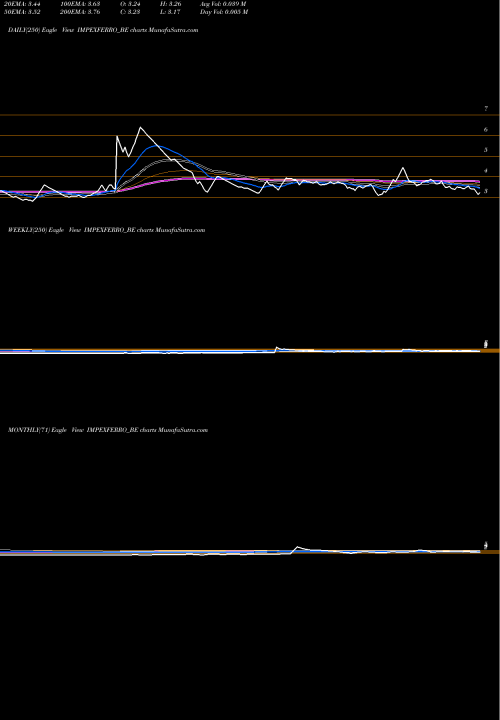500x720 pixels.
Task: Click the Avg Vol 0.039 M text
Action: tap(223, 4)
